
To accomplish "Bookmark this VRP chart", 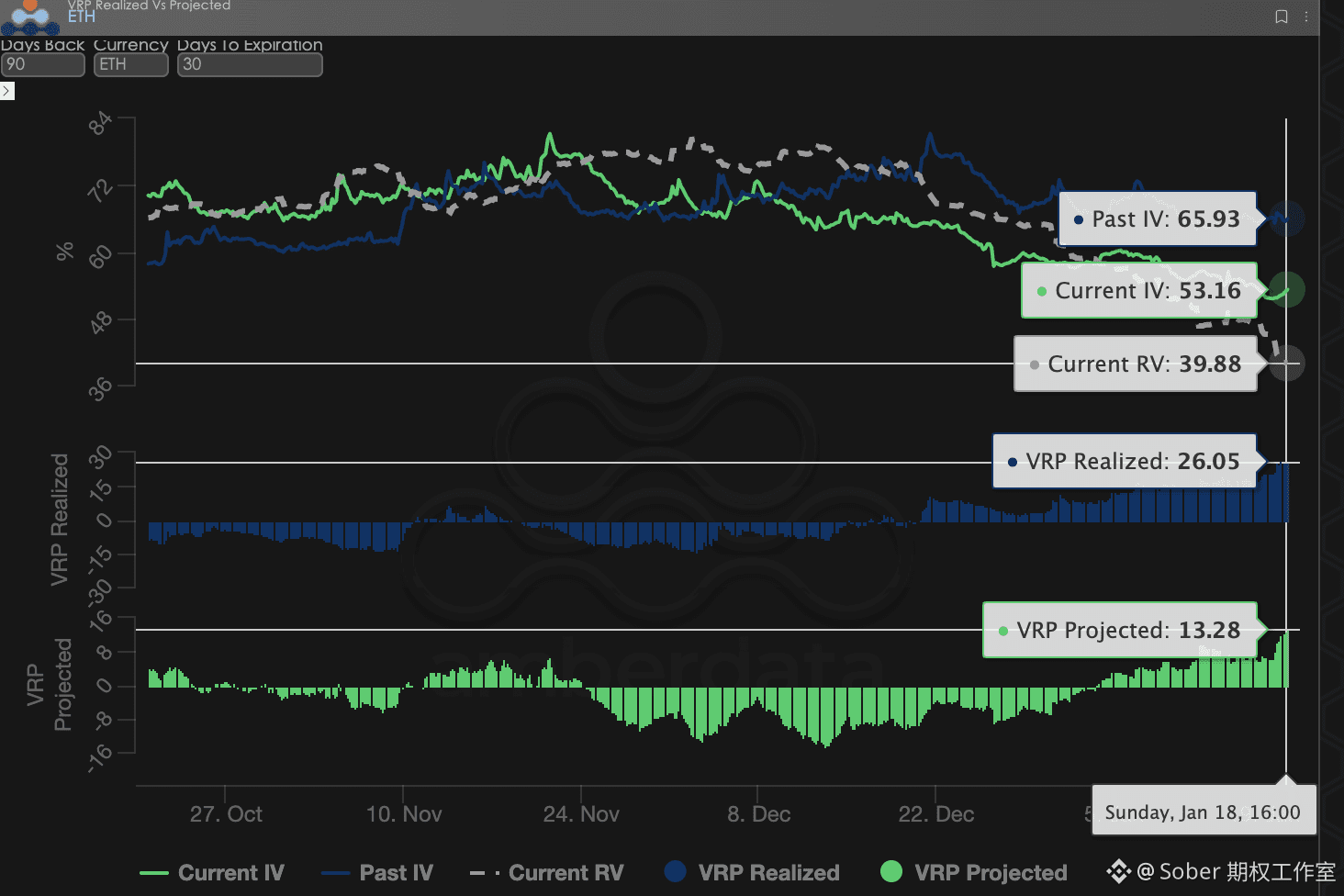I will pos(1282,17).
